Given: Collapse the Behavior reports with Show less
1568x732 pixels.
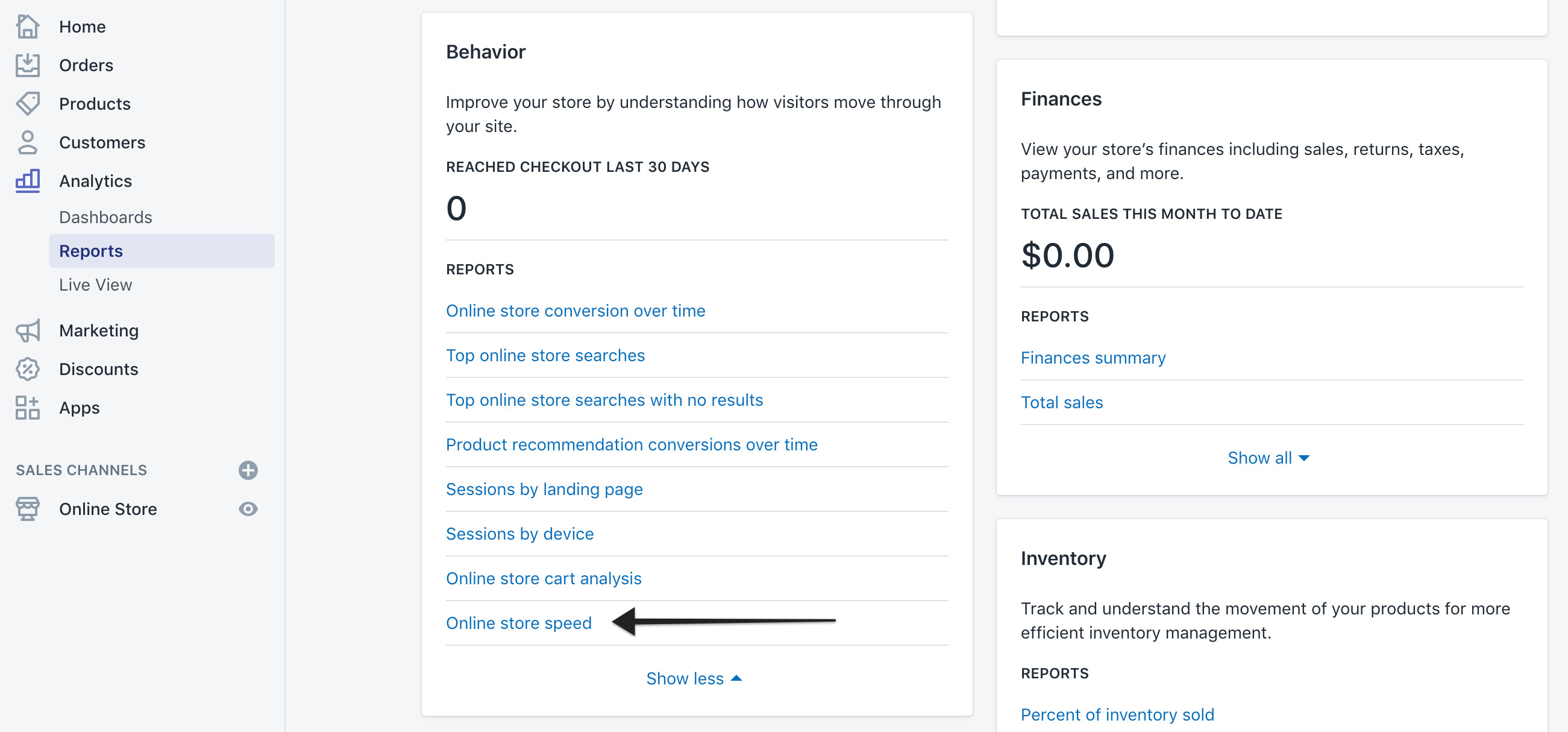Looking at the screenshot, I should tap(693, 678).
